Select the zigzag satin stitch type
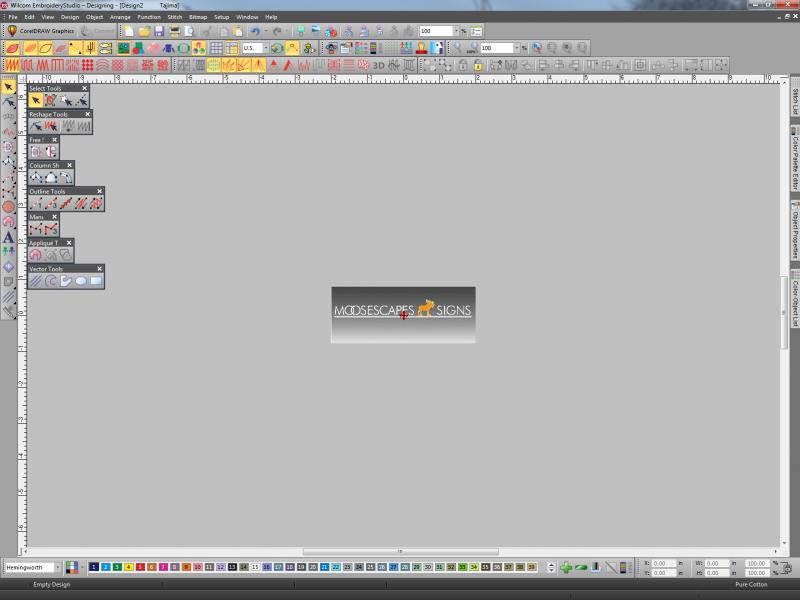800x600 pixels. (x=12, y=65)
